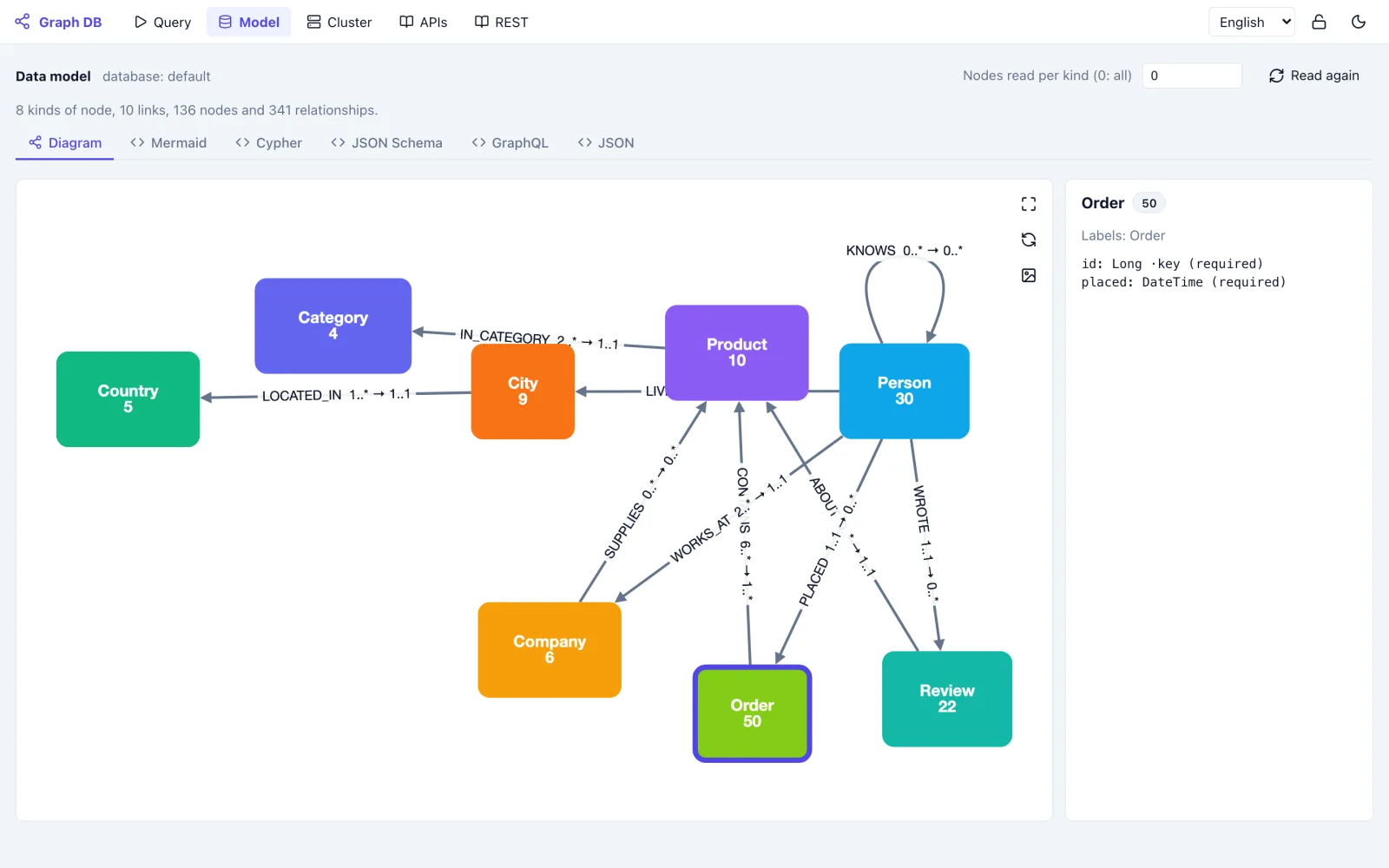1389x868 pixels.
Task: Switch to the GraphQL tab
Action: 510,142
